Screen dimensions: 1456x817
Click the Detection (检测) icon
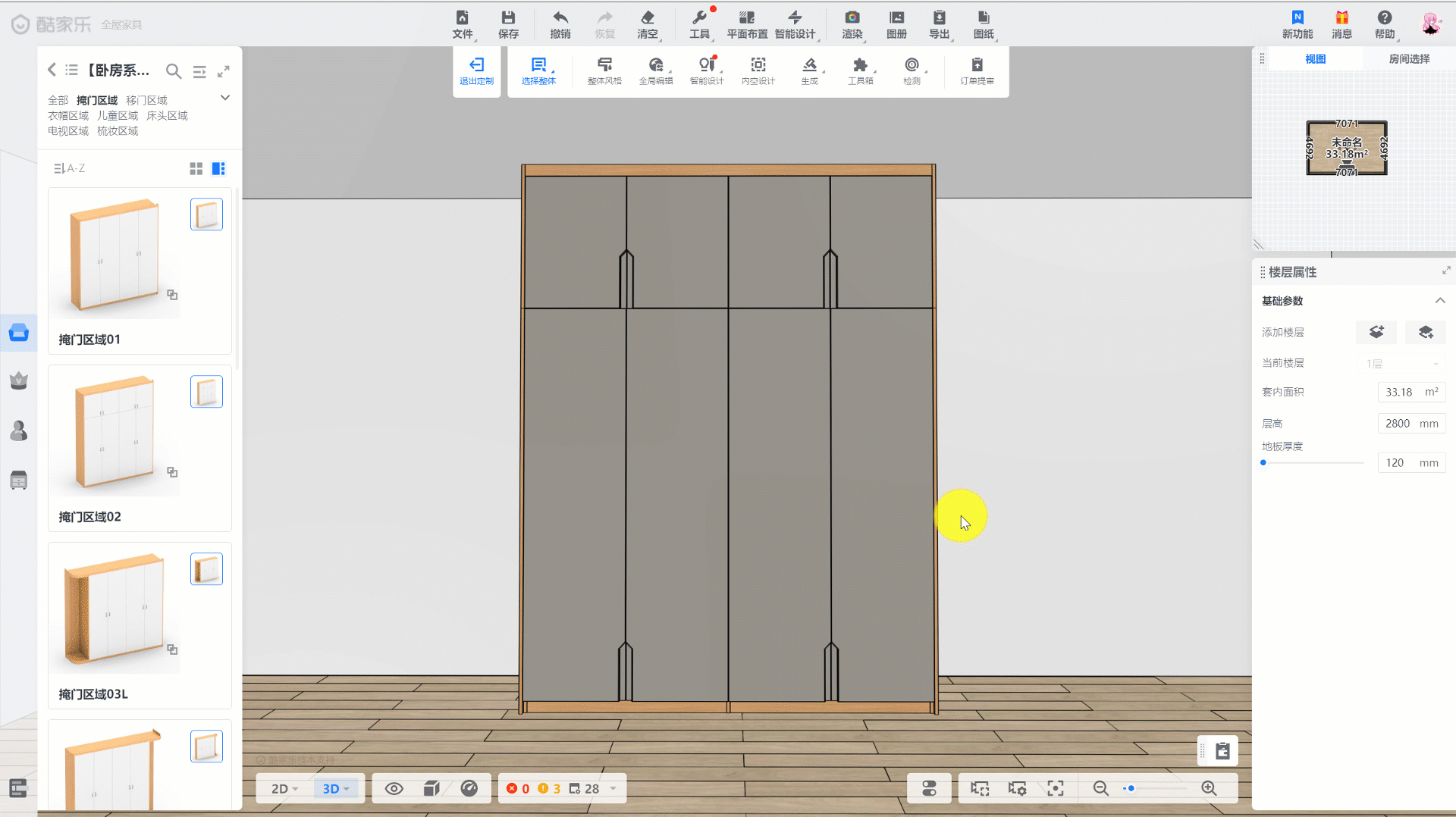(912, 65)
